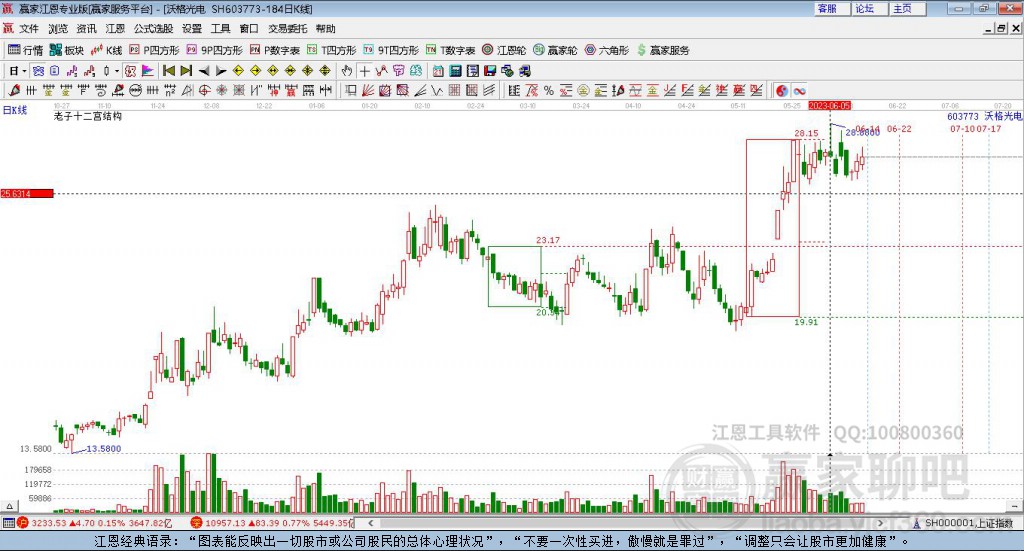This screenshot has height=551, width=1024.
Task: Click the 深 Shenzhen index status icon
Action: [x=197, y=523]
